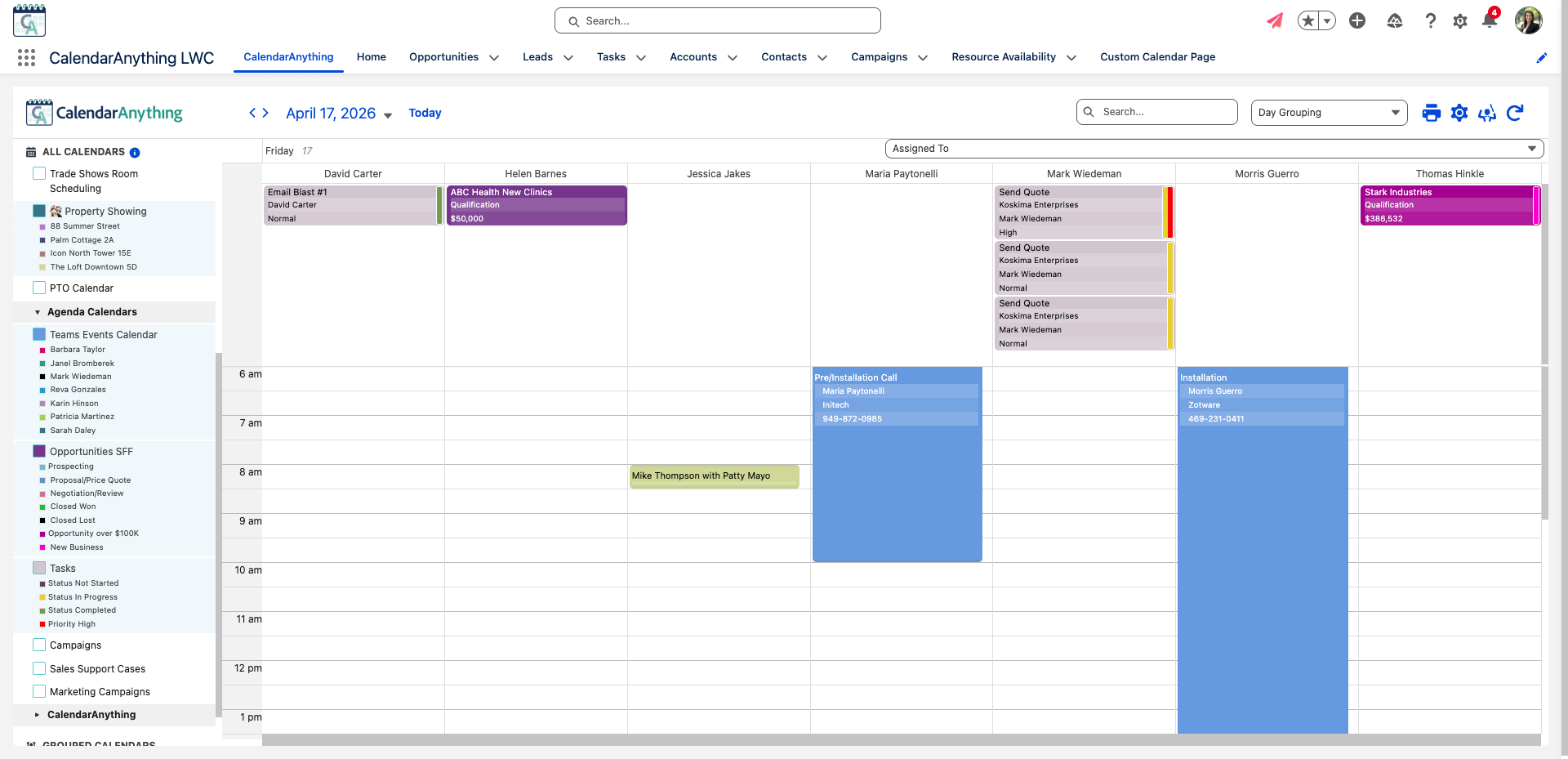Refresh the calendar with reload icon
1568x759 pixels.
click(x=1515, y=113)
